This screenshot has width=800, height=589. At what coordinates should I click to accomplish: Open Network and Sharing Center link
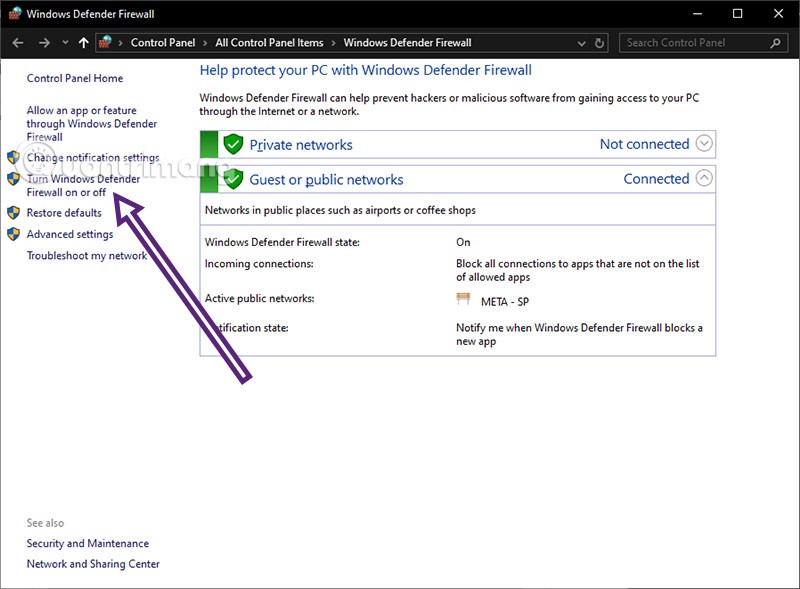[x=93, y=564]
